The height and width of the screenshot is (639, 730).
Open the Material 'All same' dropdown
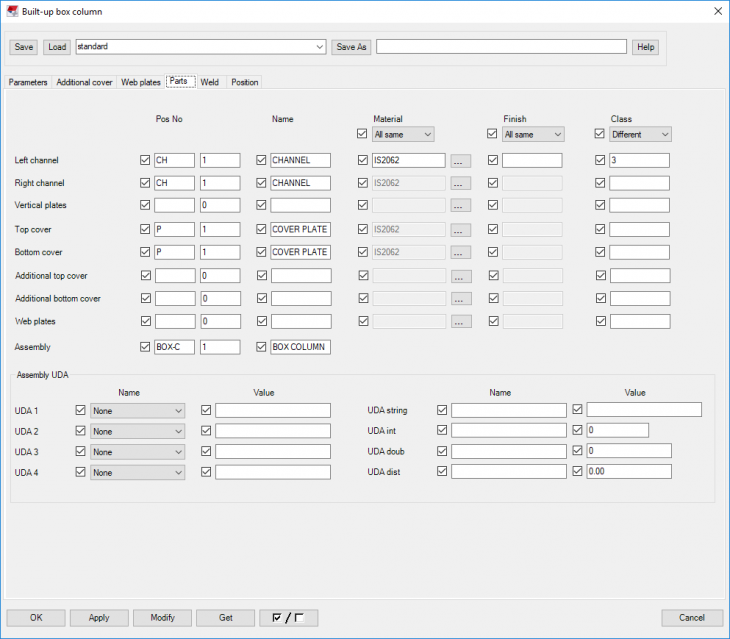point(403,134)
